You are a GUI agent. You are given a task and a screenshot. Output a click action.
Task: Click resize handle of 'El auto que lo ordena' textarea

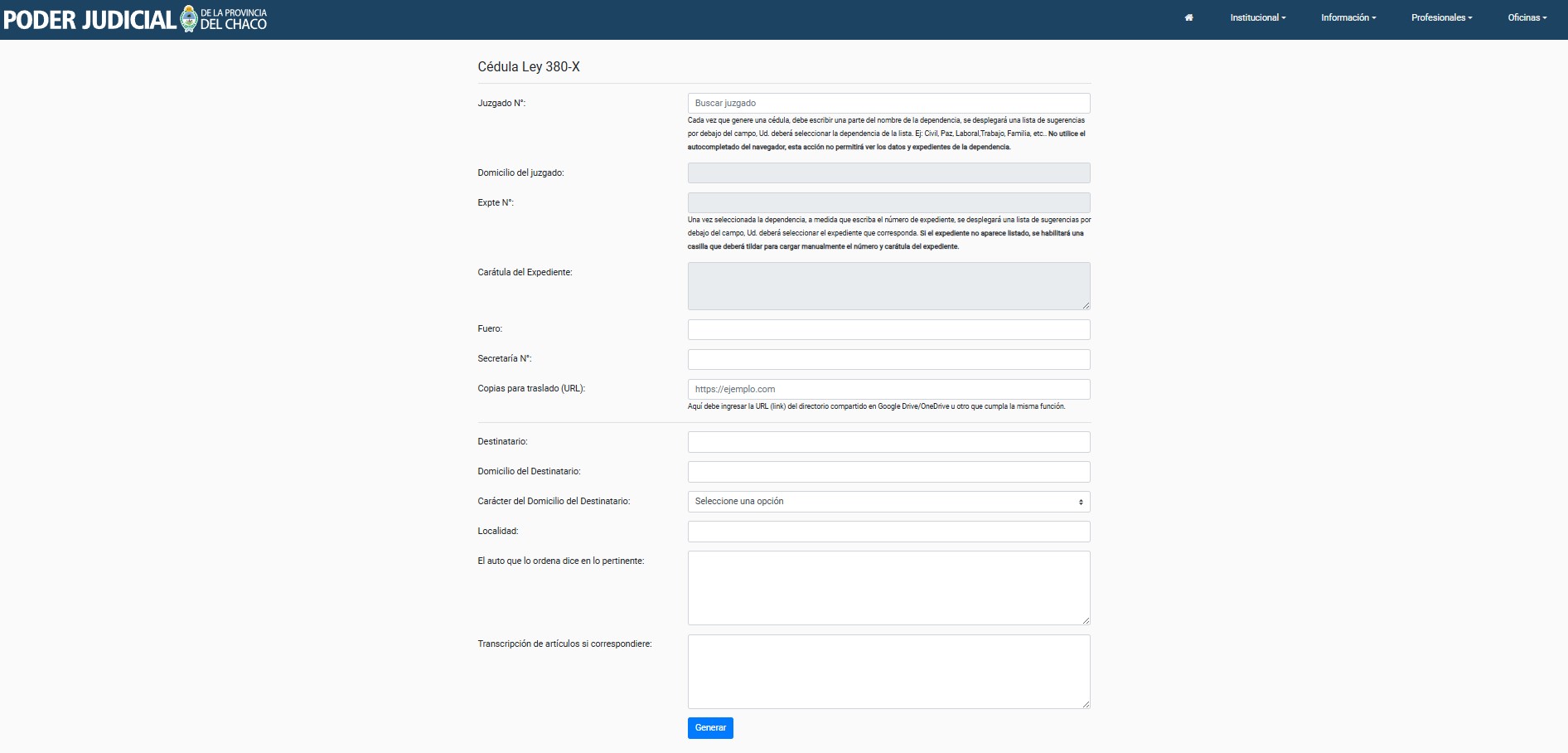click(1086, 620)
